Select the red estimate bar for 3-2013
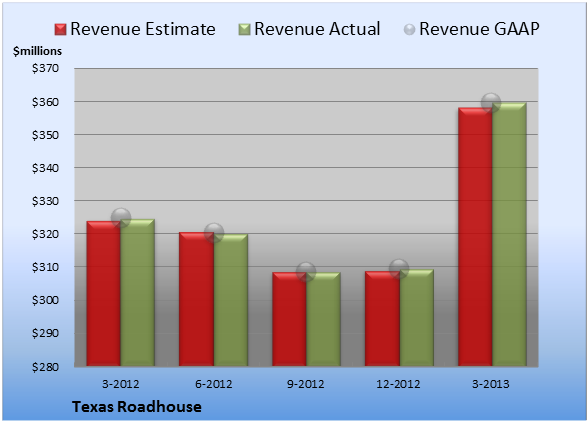This screenshot has height=422, width=588. (x=475, y=237)
